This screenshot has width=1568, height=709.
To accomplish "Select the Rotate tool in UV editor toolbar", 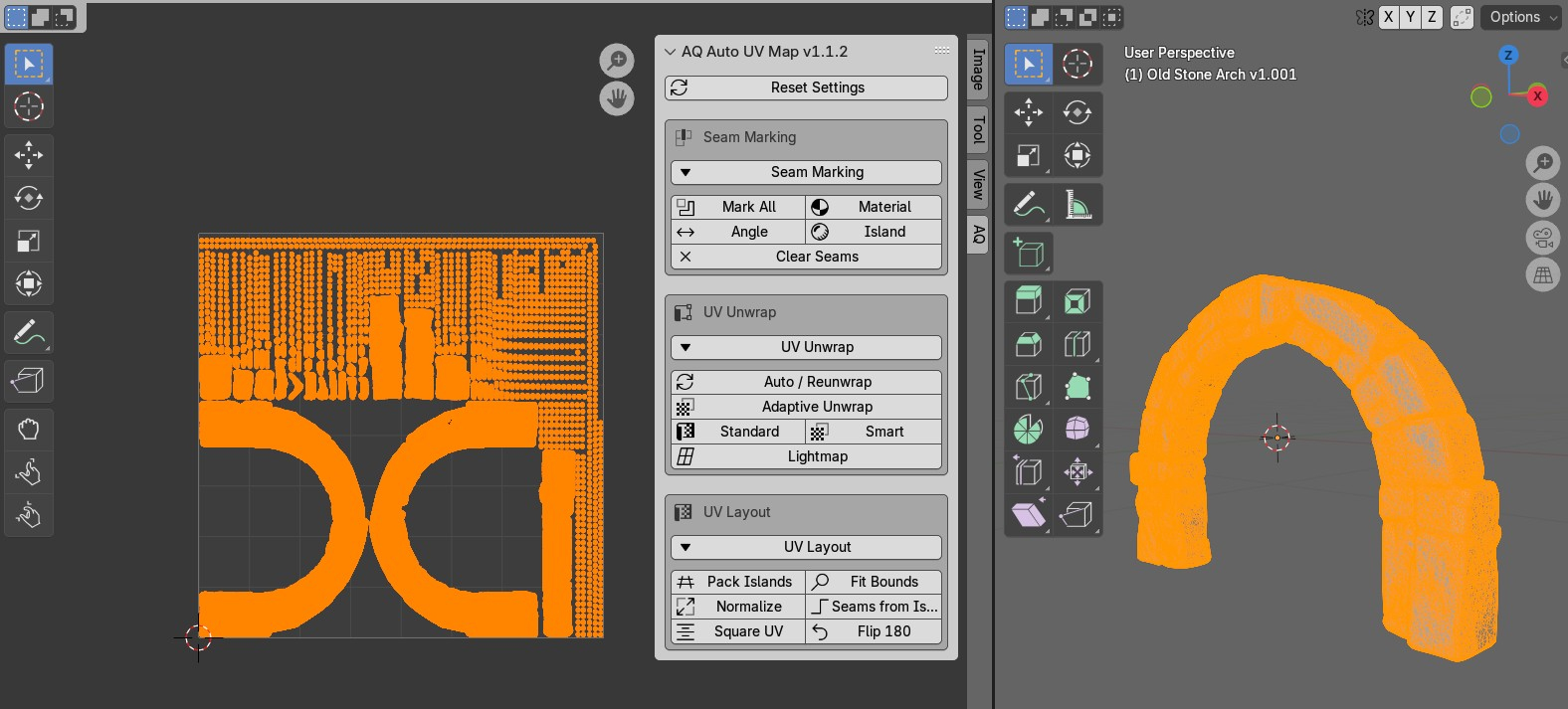I will click(x=29, y=197).
